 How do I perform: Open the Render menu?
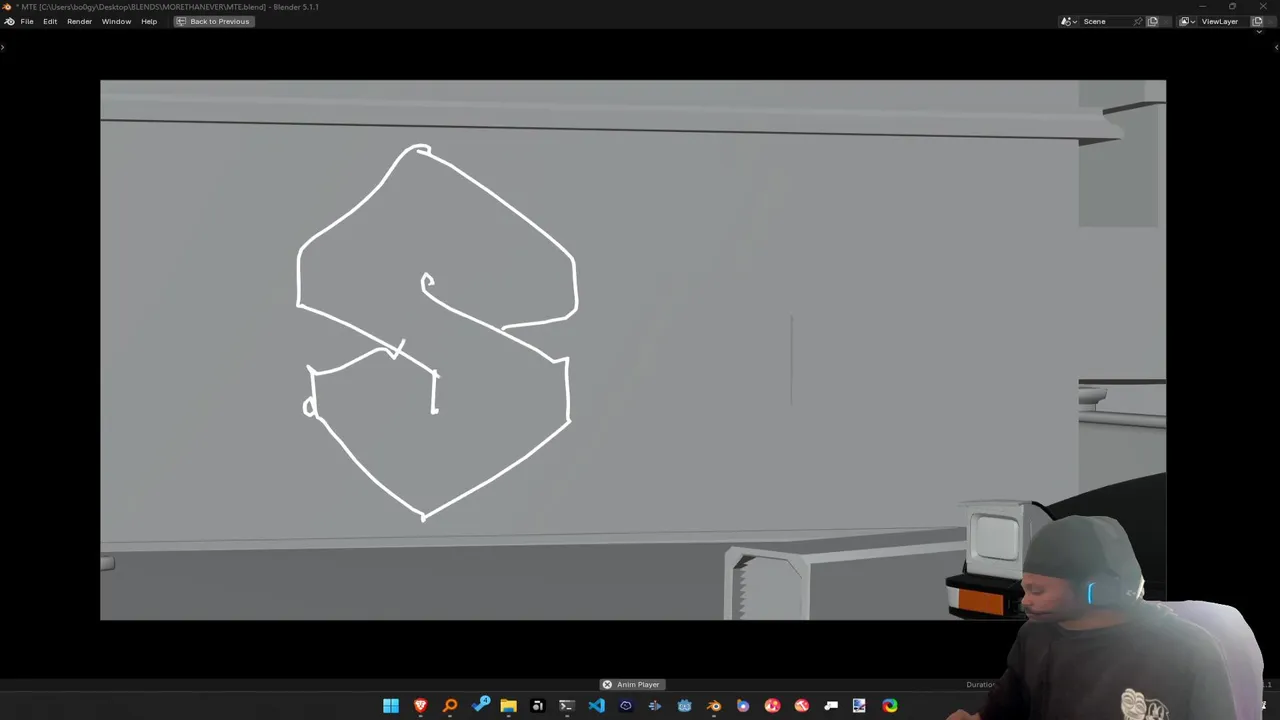click(x=79, y=21)
